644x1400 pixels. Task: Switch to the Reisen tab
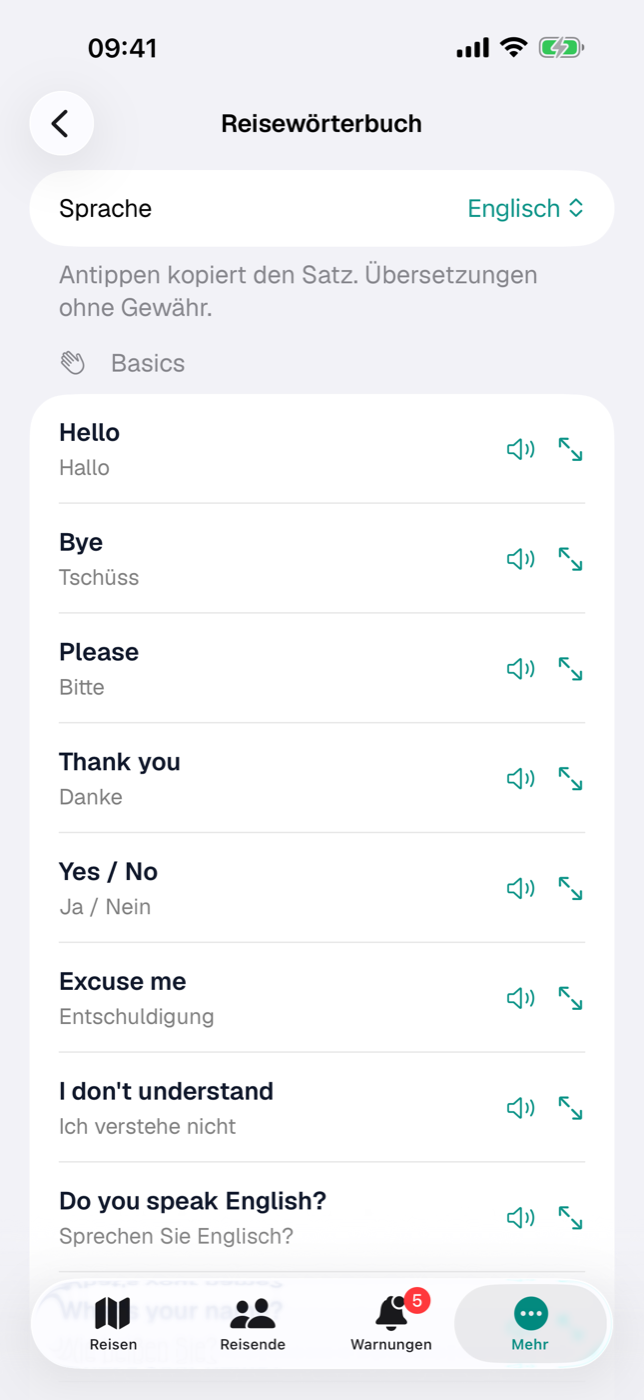pos(113,1324)
